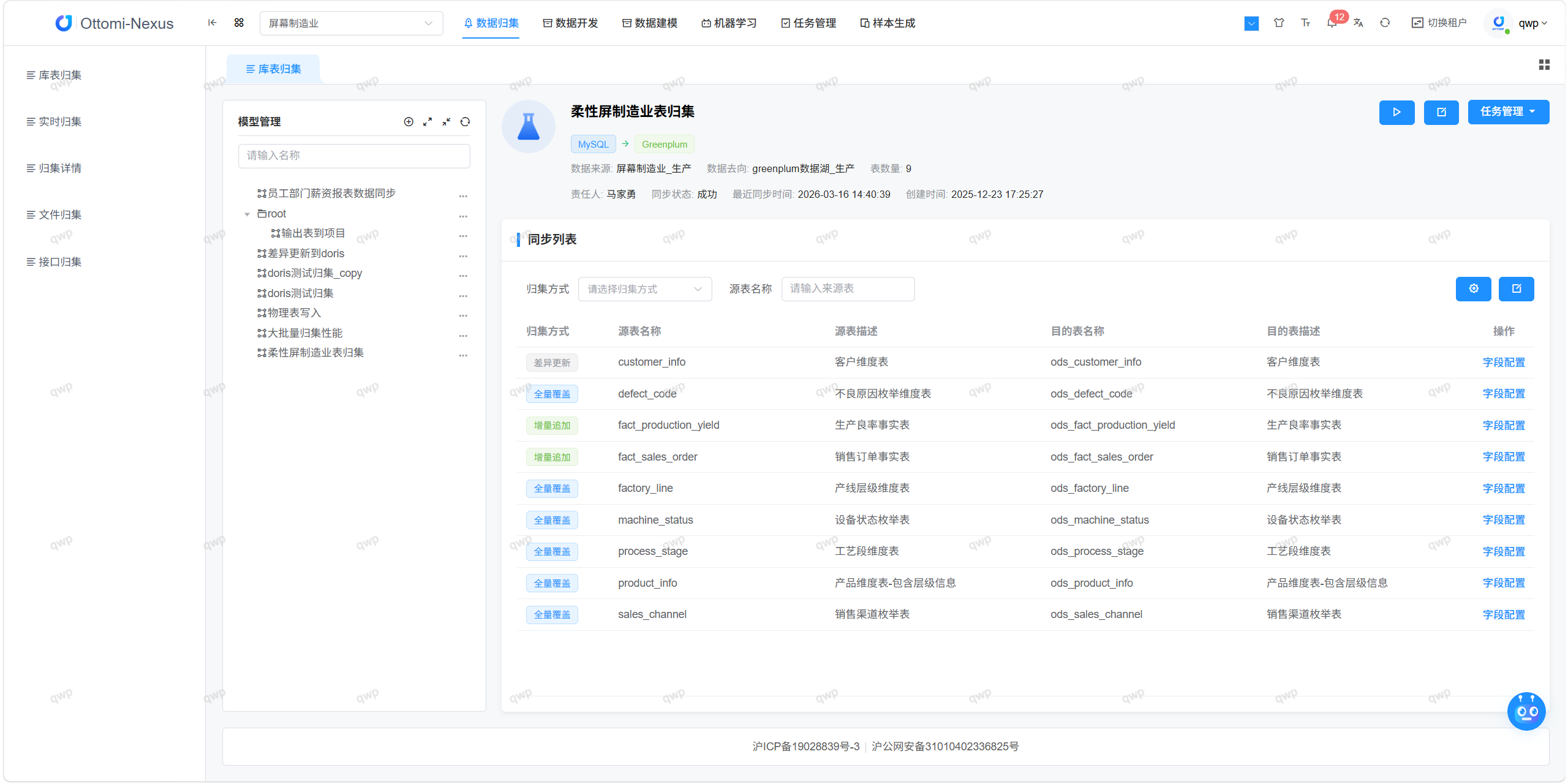The width and height of the screenshot is (1568, 784).
Task: Expand all nodes in 模型管理 tree
Action: click(x=428, y=122)
